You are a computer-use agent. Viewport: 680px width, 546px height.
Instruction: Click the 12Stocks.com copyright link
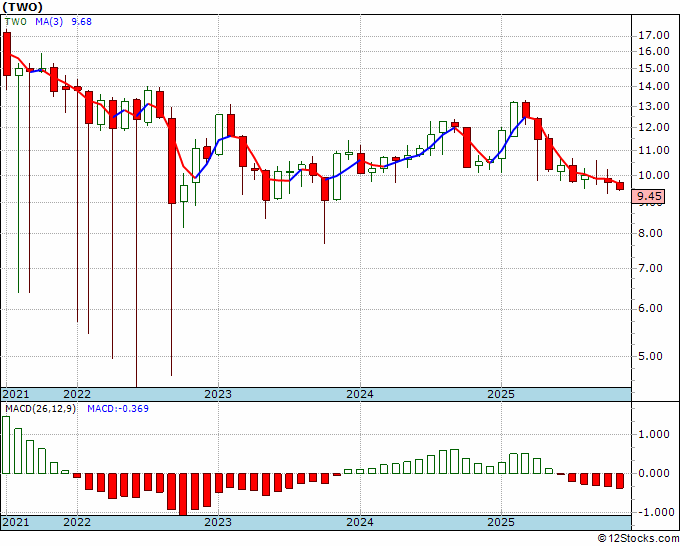(638, 539)
